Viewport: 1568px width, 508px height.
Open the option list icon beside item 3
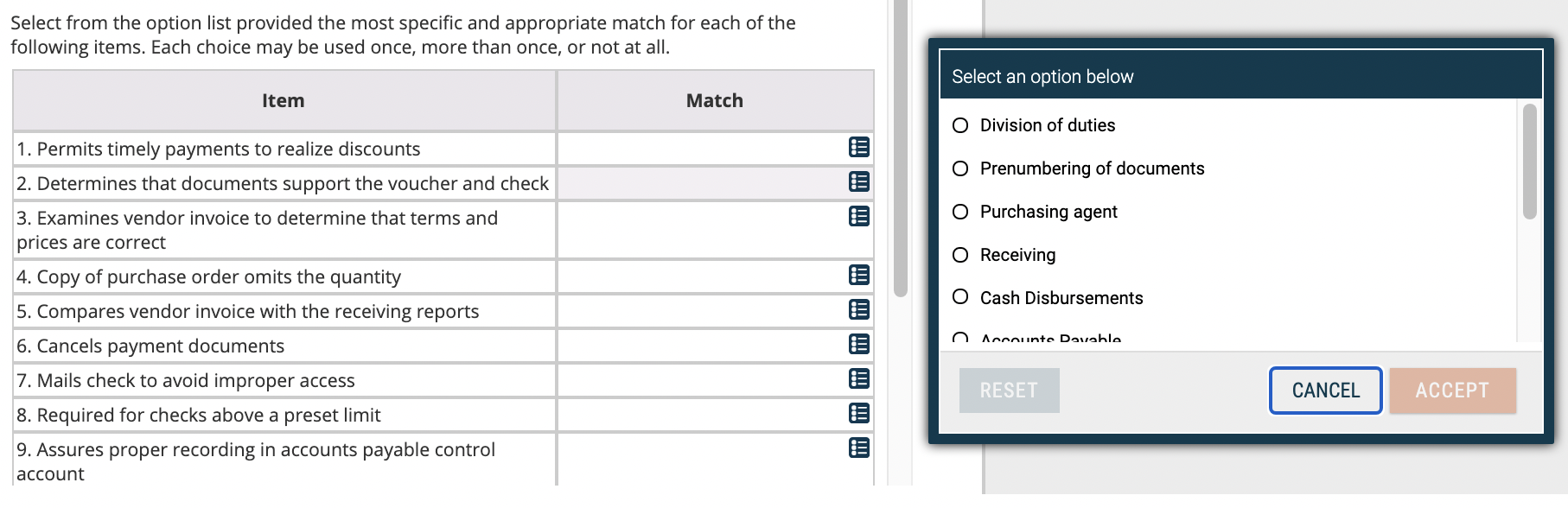click(x=857, y=217)
